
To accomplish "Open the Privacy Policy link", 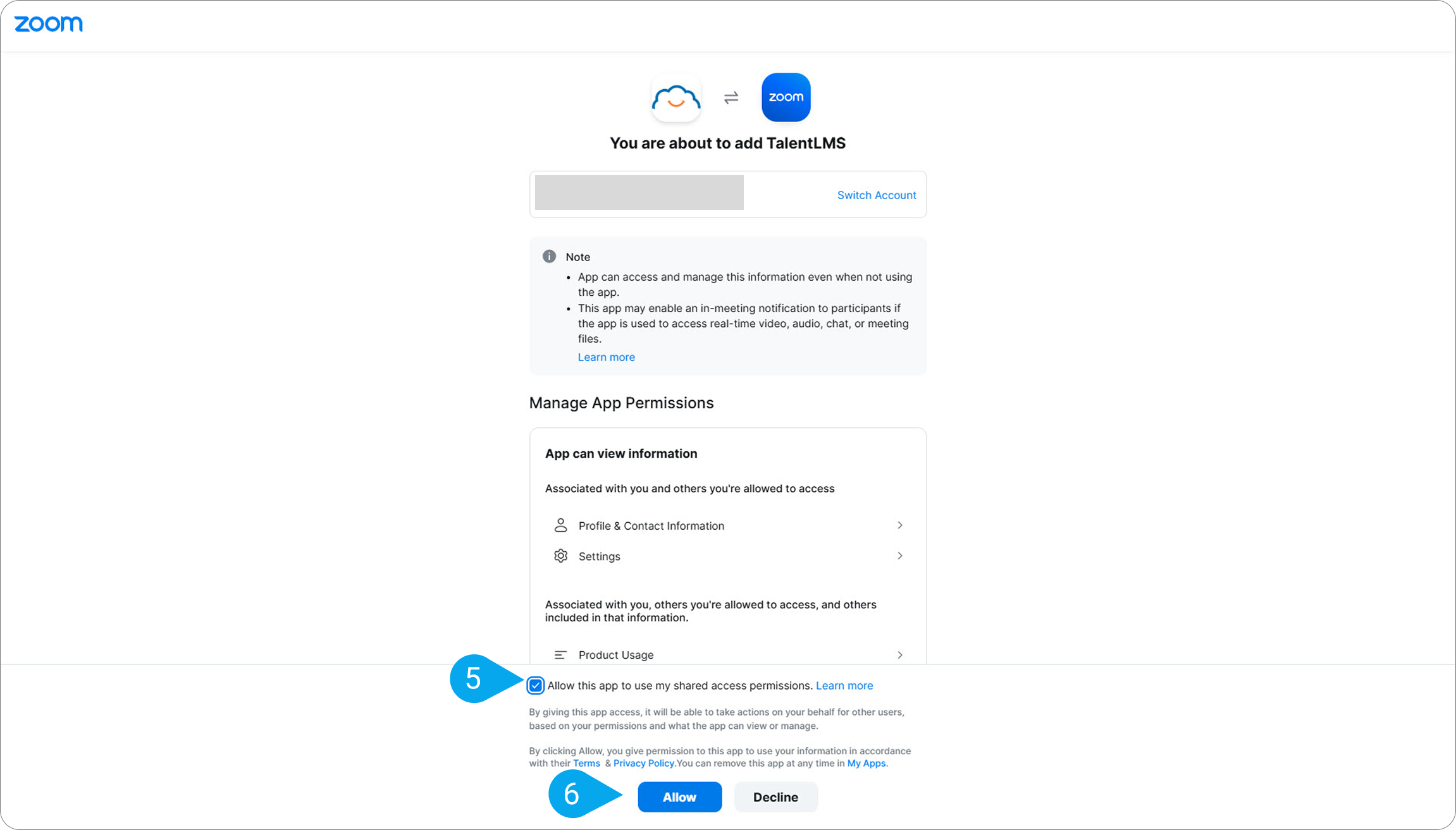I will [x=643, y=763].
